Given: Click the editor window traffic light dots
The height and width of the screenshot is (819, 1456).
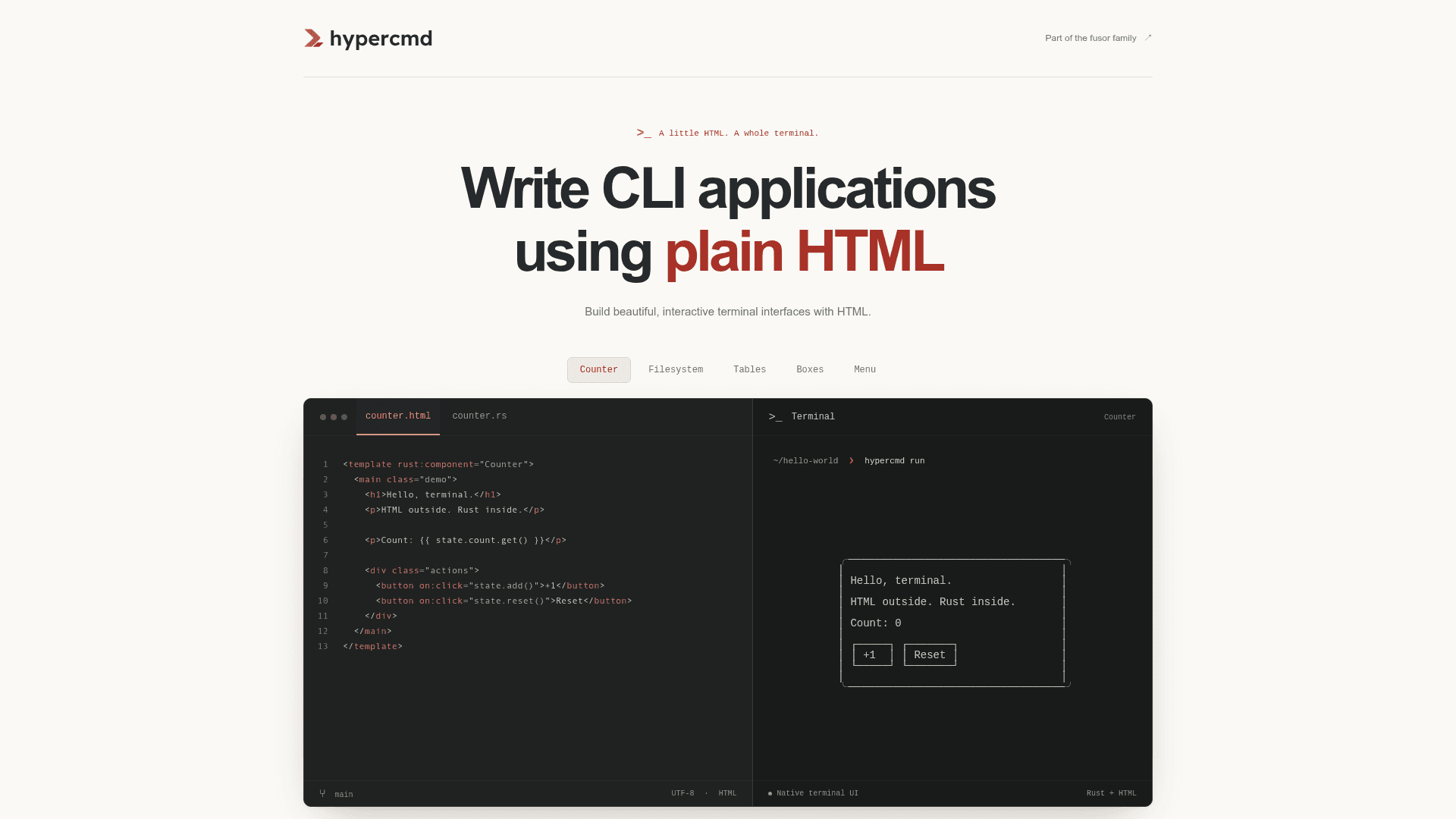Looking at the screenshot, I should point(334,417).
